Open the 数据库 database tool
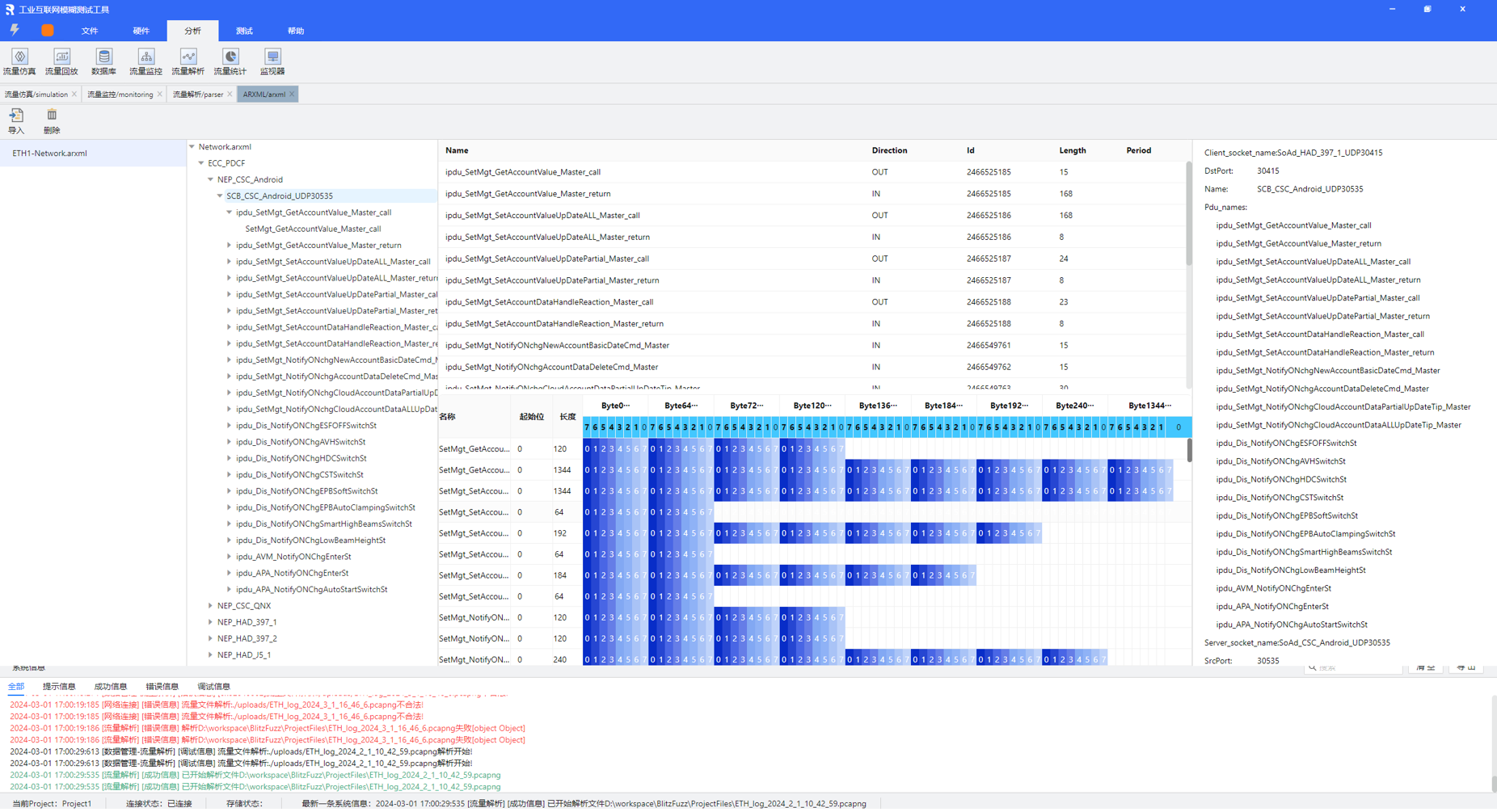Image resolution: width=1497 pixels, height=812 pixels. point(103,61)
